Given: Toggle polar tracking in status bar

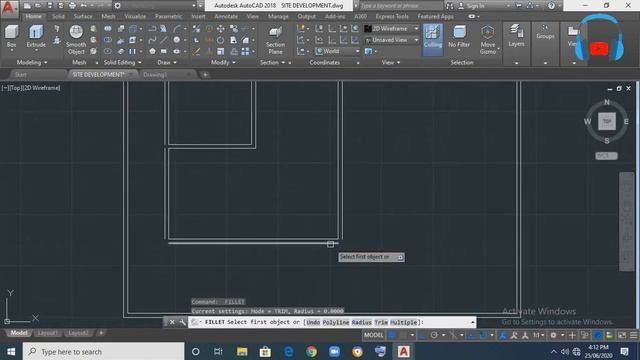Looking at the screenshot, I should coord(434,335).
